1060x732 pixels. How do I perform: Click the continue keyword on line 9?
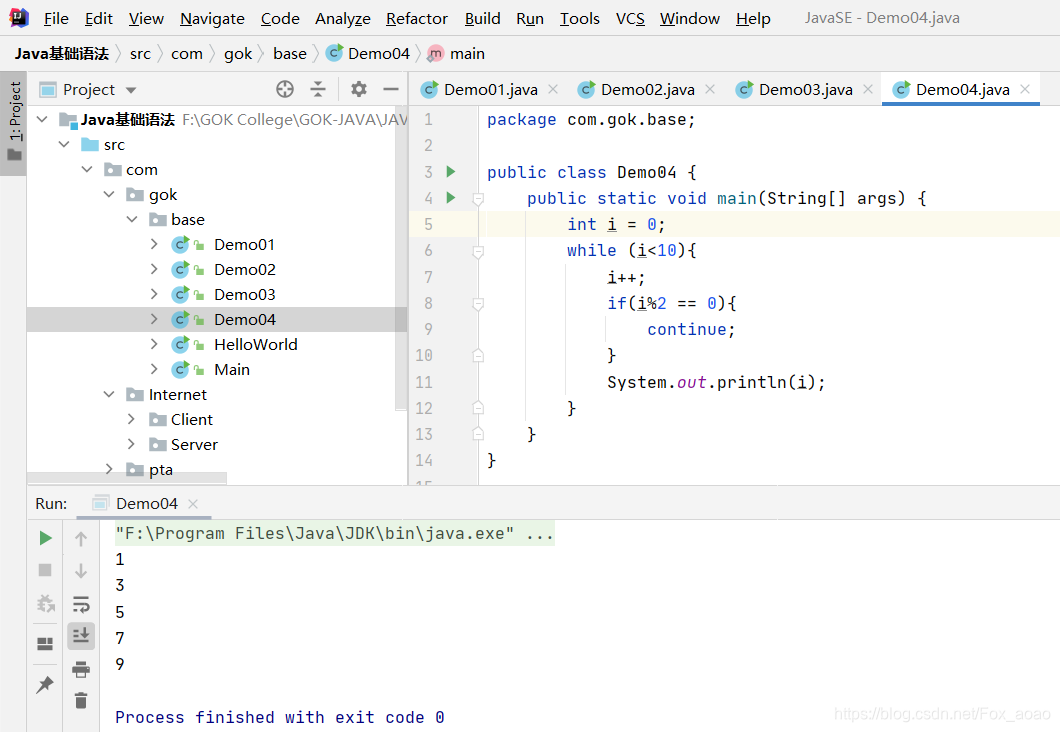tap(687, 329)
